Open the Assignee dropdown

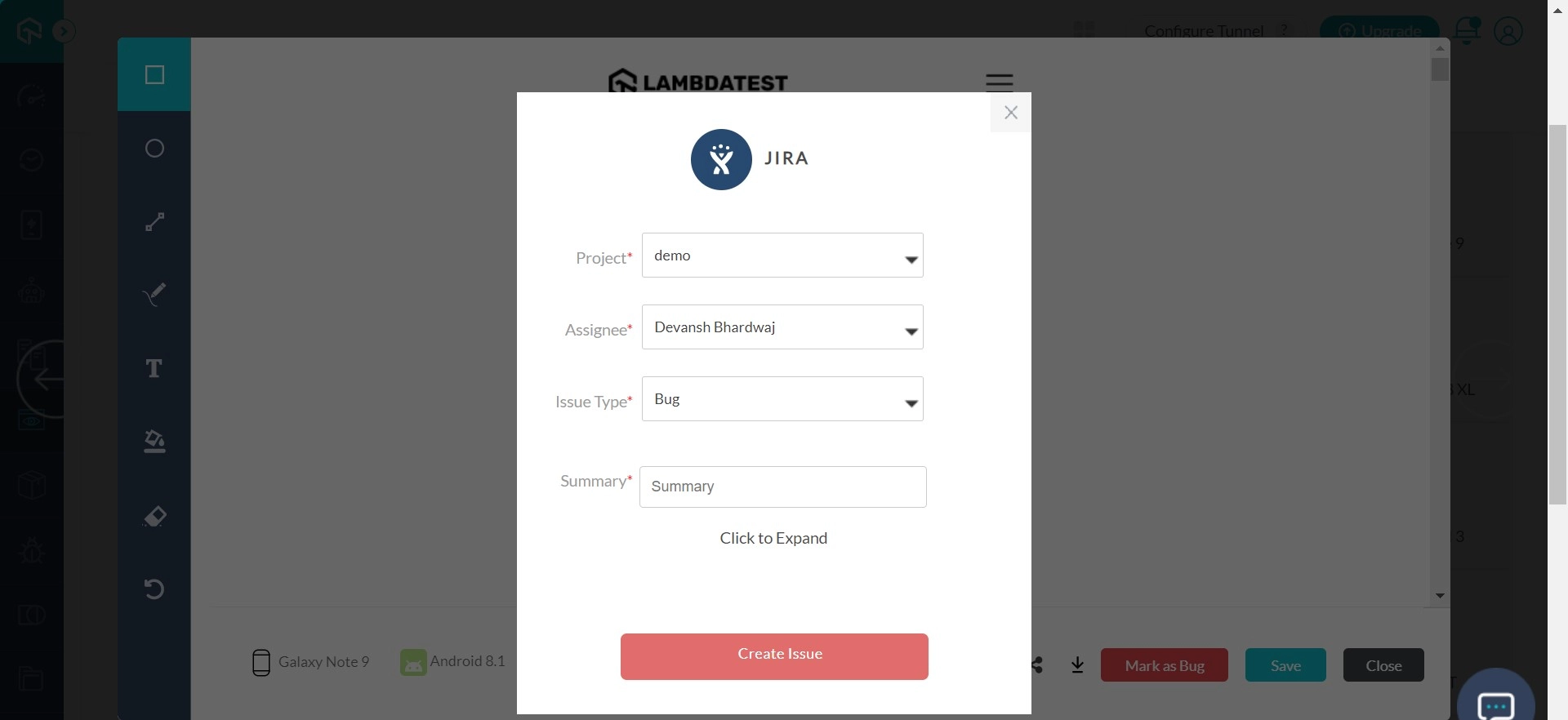[x=782, y=327]
